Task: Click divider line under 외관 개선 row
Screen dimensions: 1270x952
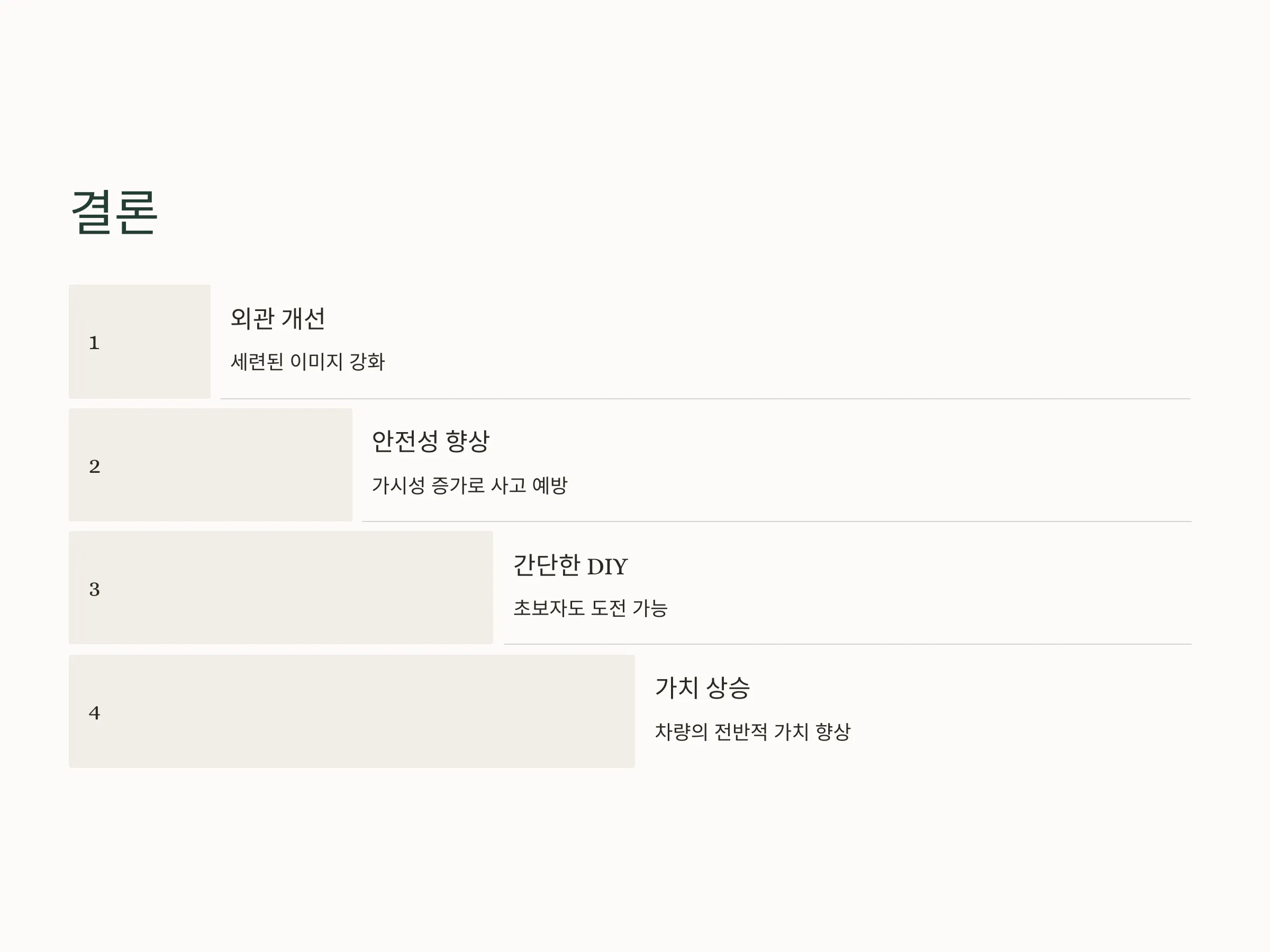Action: 705,399
